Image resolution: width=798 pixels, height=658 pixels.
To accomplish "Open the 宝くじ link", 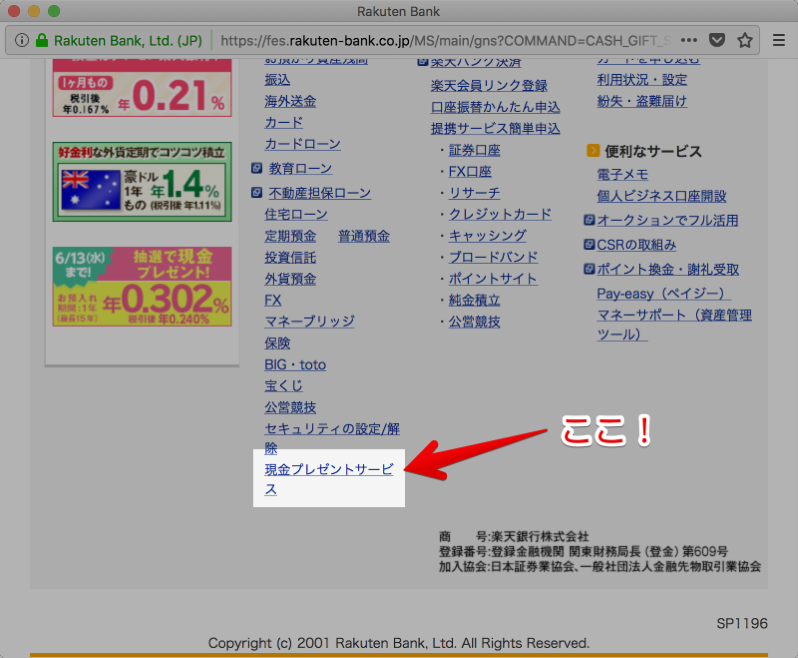I will pyautogui.click(x=283, y=386).
